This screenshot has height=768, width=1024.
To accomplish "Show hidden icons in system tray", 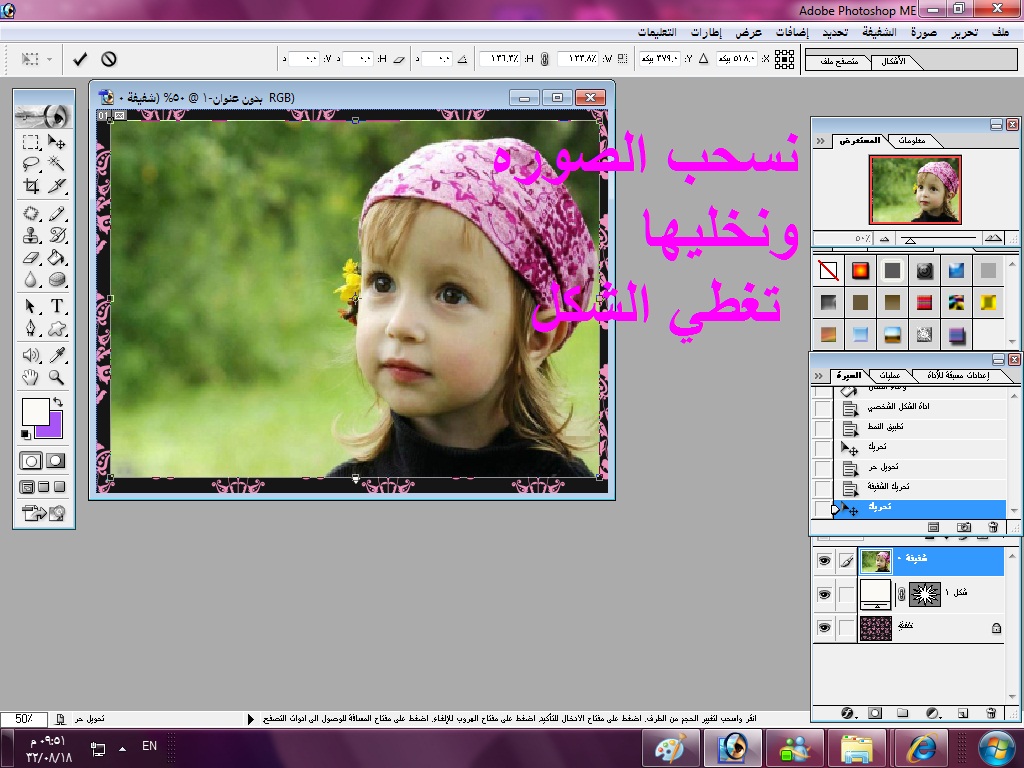I will tap(122, 748).
